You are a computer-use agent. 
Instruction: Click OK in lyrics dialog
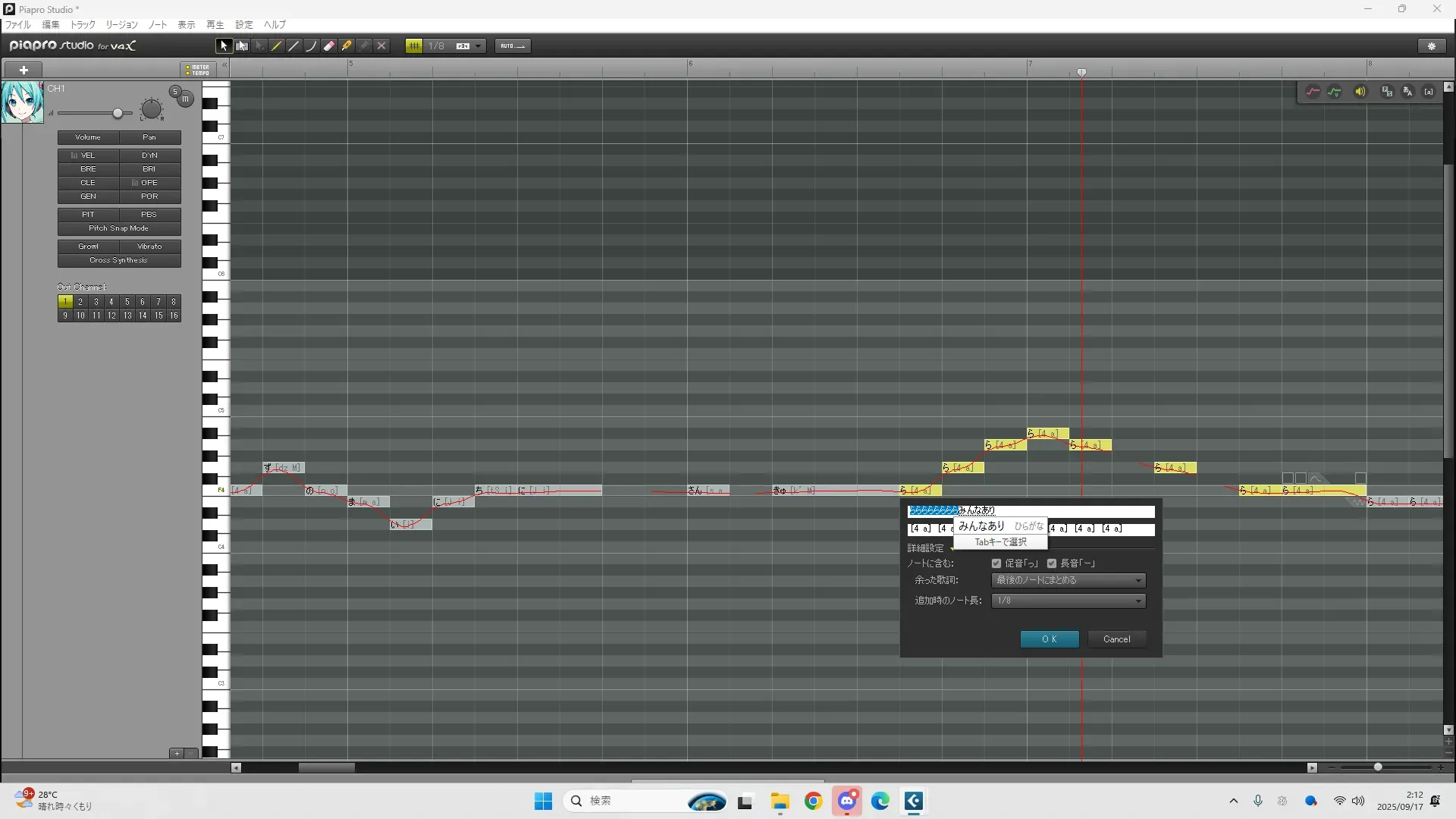(x=1049, y=639)
